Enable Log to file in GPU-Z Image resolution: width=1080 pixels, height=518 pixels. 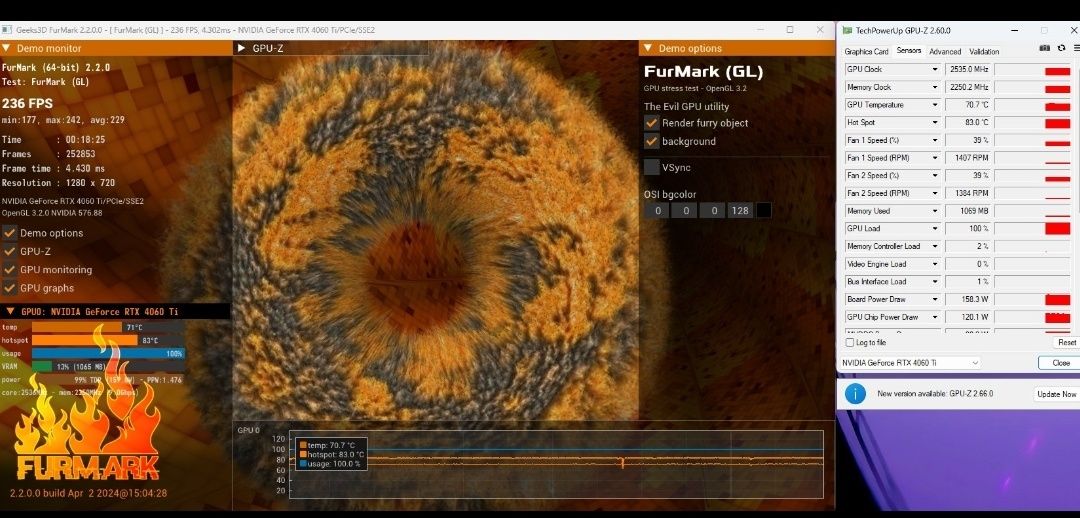click(849, 342)
